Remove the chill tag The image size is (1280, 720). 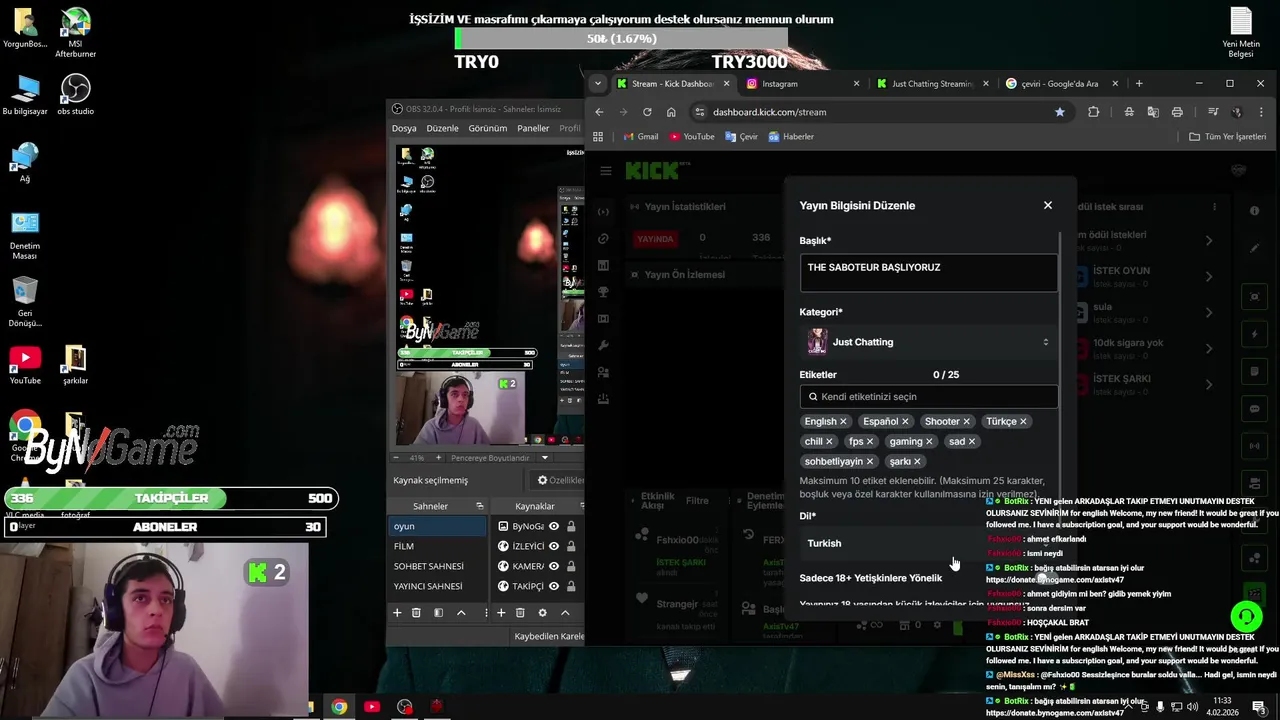(829, 442)
